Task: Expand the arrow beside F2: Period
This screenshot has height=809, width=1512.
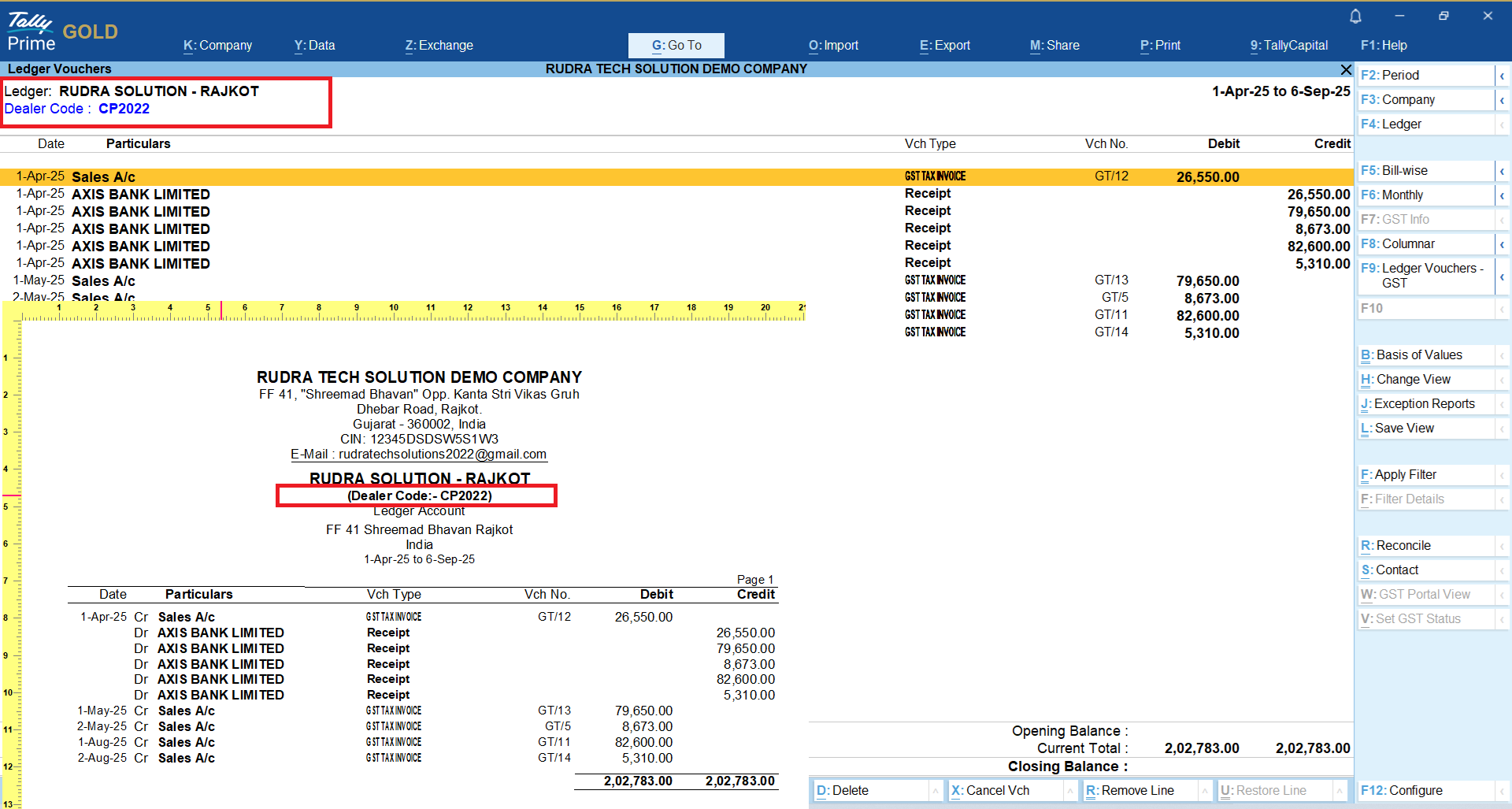Action: tap(1502, 76)
